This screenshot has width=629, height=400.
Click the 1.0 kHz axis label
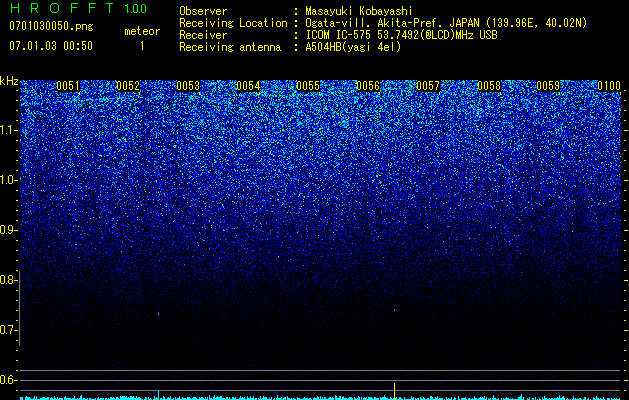(x=9, y=180)
